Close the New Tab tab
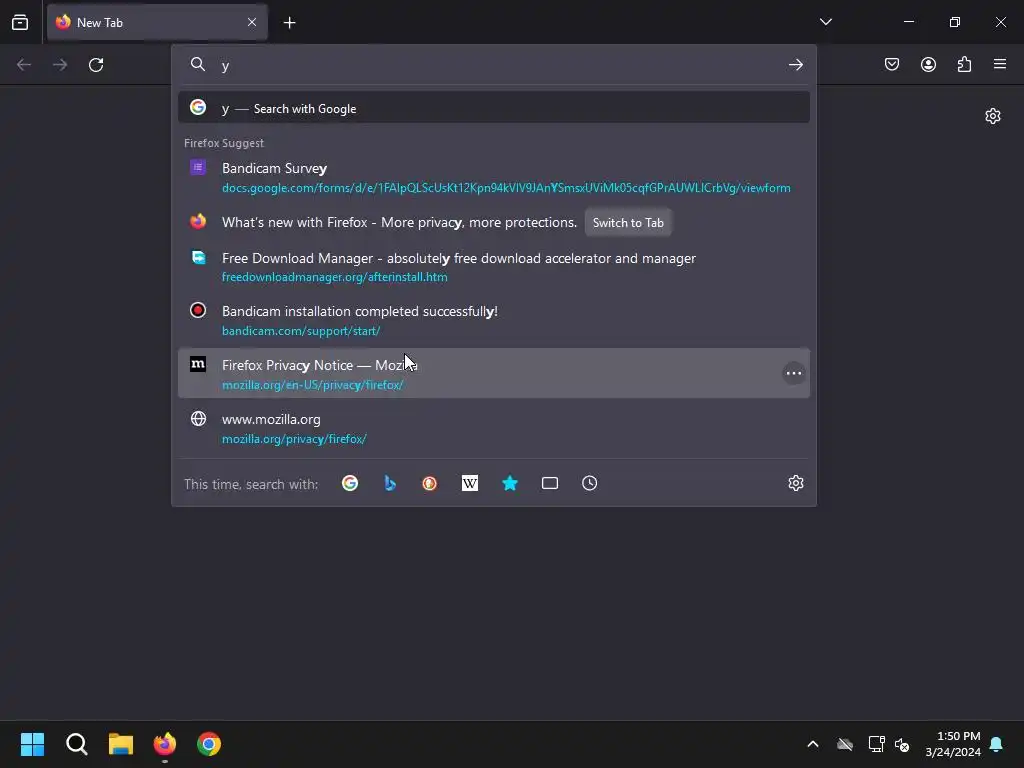The height and width of the screenshot is (768, 1024). pyautogui.click(x=252, y=22)
